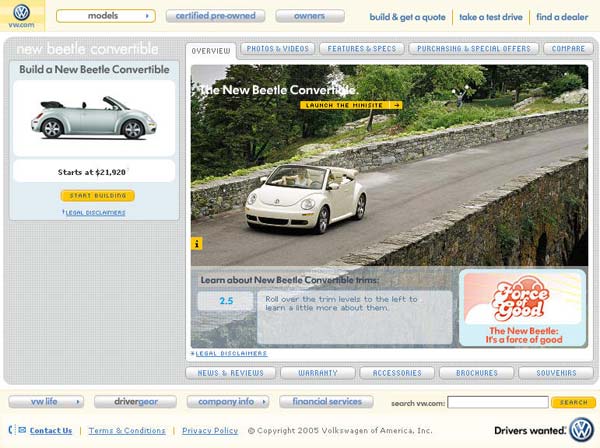Open the models dropdown menu
This screenshot has width=600, height=448.
(x=106, y=16)
